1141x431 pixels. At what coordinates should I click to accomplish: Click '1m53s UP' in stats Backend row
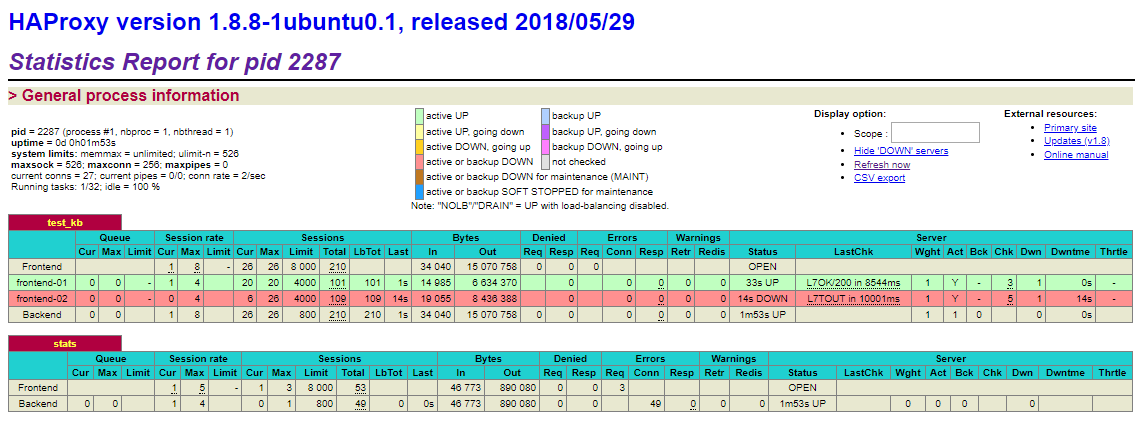(802, 403)
